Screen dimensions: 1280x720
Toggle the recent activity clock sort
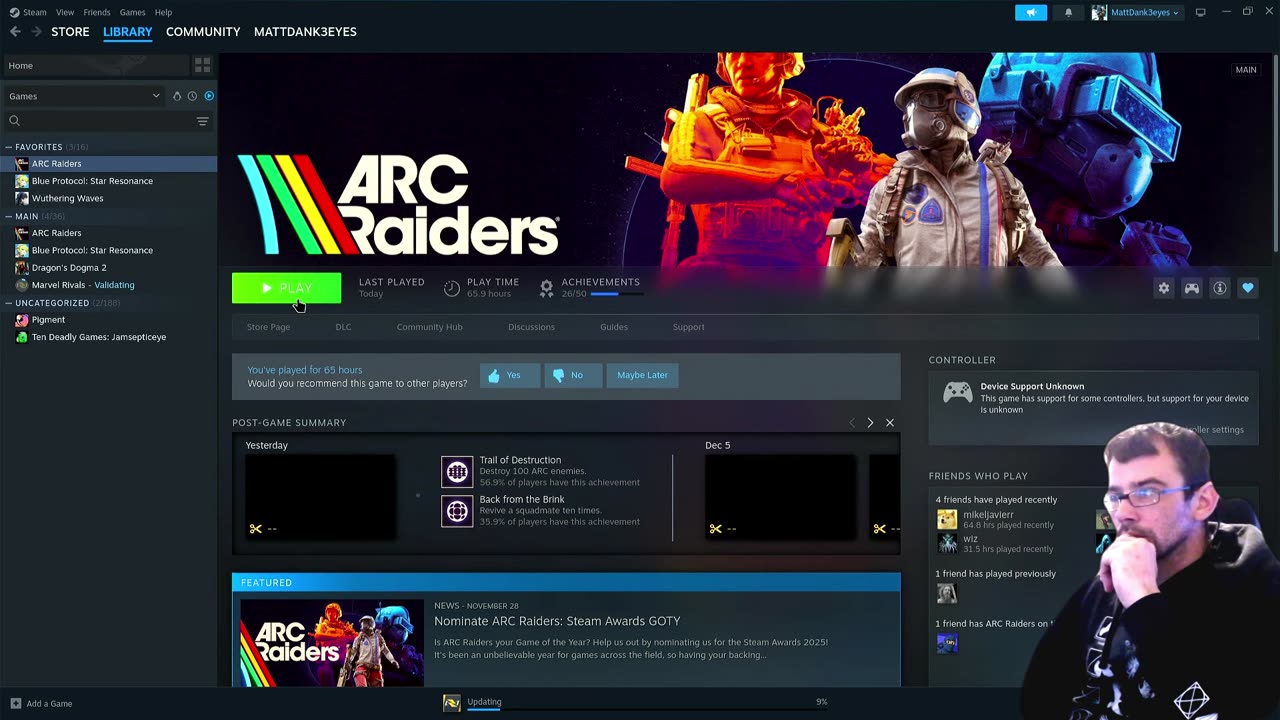(192, 96)
